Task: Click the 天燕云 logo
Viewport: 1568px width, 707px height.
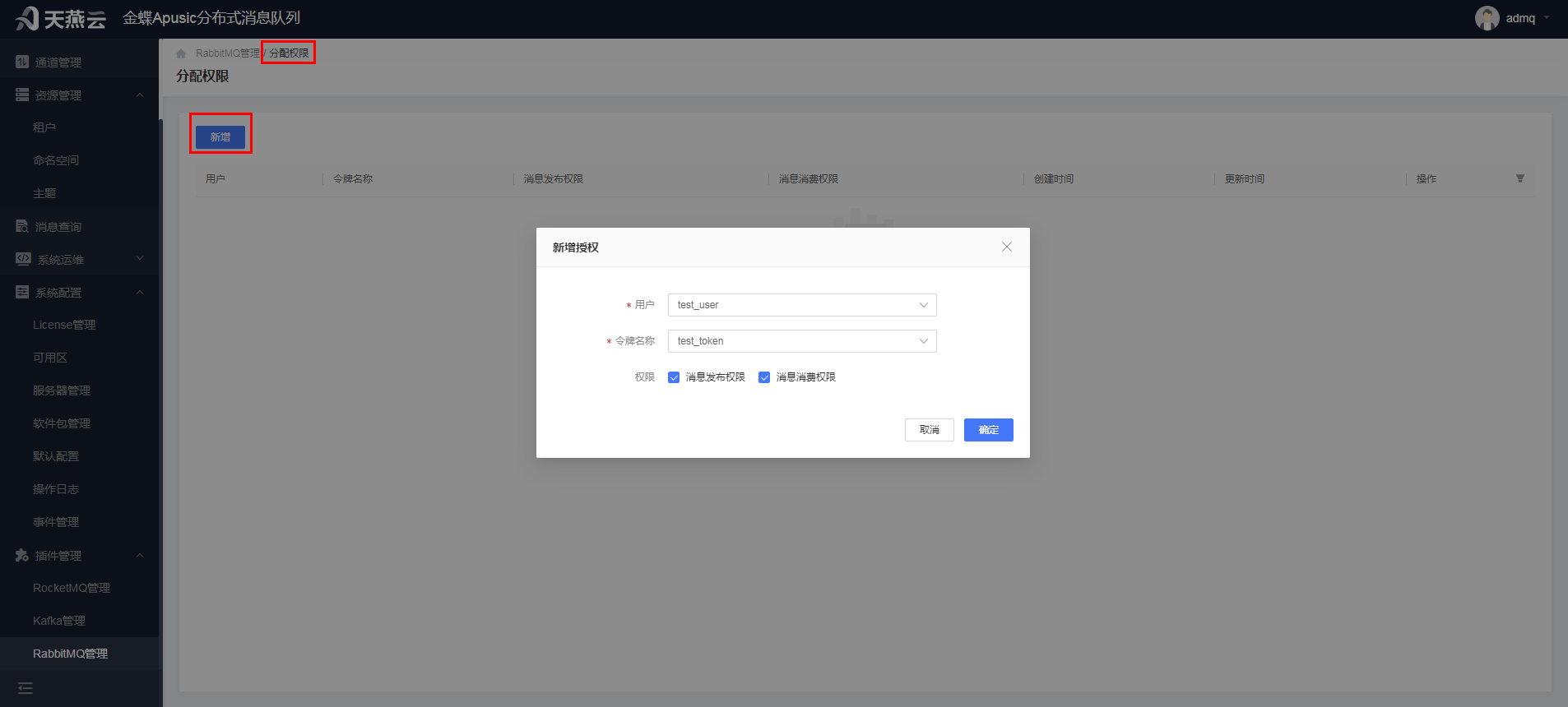Action: pyautogui.click(x=61, y=18)
